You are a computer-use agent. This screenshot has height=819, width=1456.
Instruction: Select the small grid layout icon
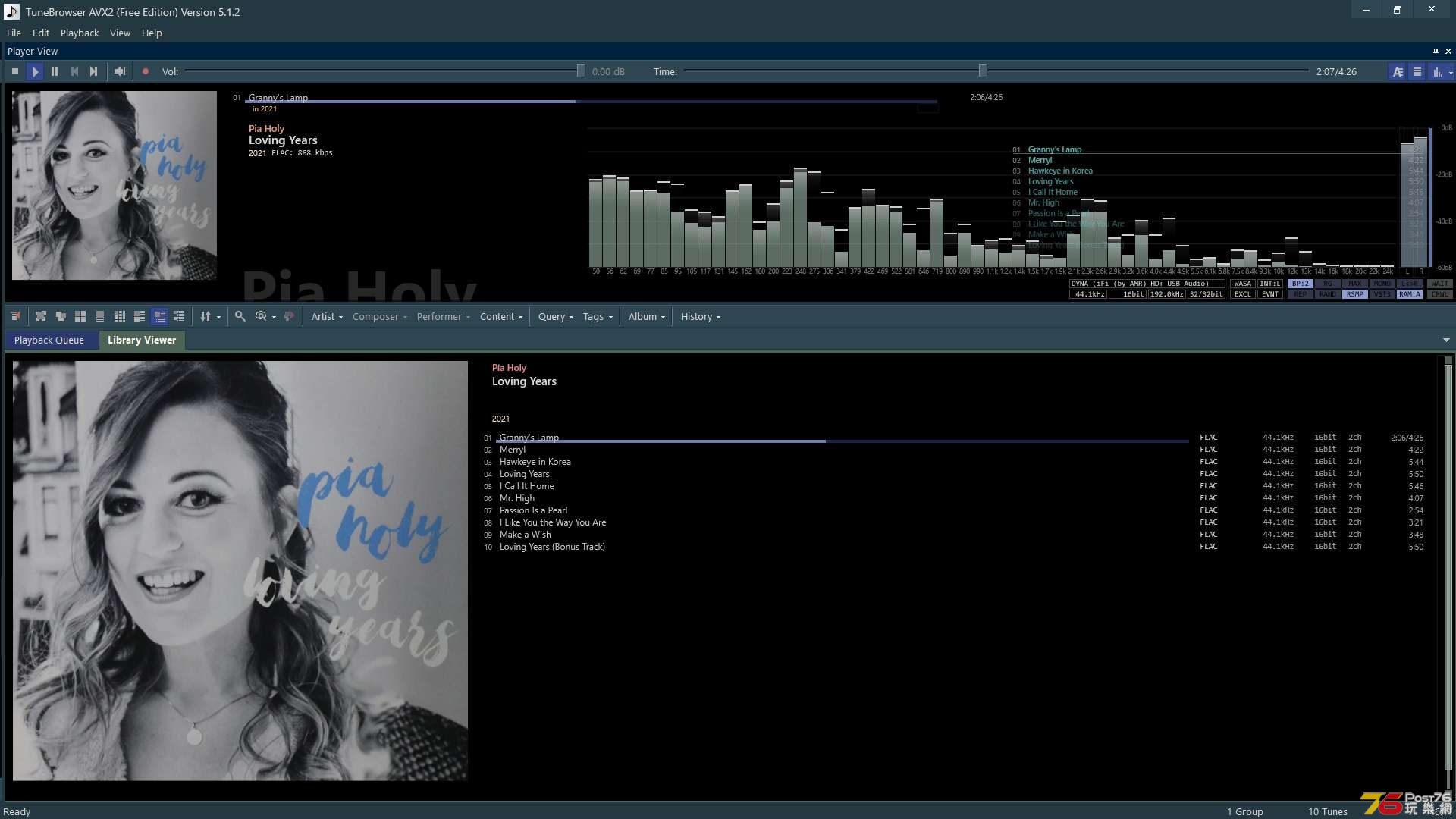tap(120, 316)
